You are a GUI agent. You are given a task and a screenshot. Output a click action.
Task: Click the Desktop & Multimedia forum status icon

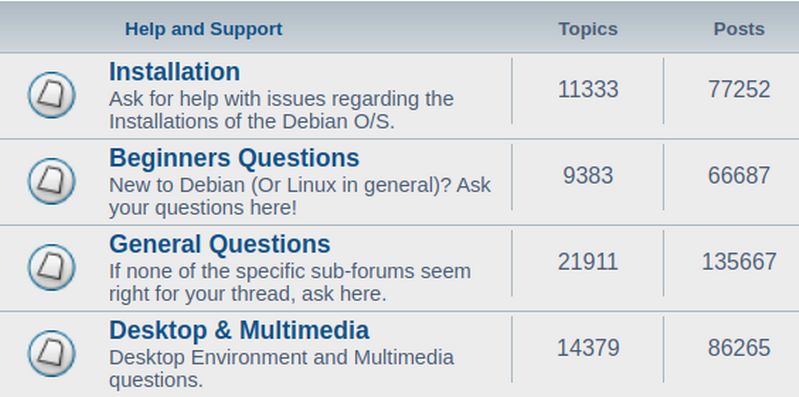[51, 354]
